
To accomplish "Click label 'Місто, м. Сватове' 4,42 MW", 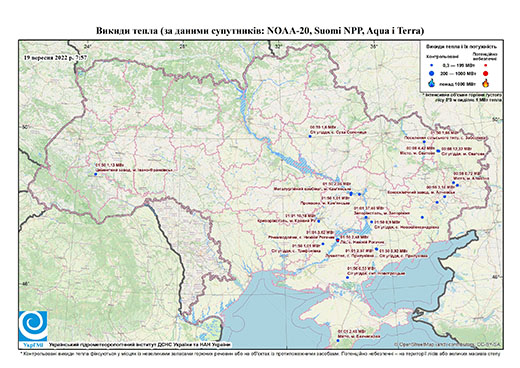I will pyautogui.click(x=417, y=153).
